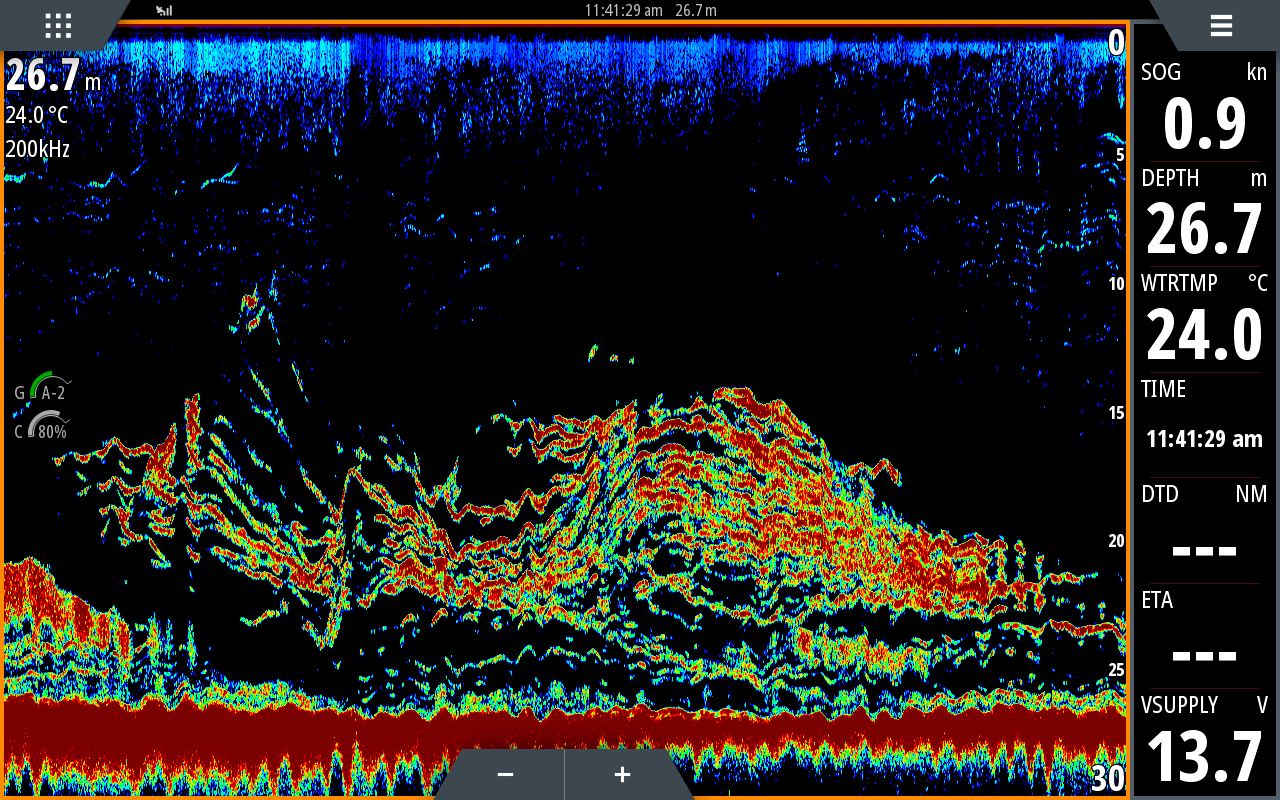This screenshot has height=800, width=1280.
Task: Click the GPS signal status icon
Action: 165,10
